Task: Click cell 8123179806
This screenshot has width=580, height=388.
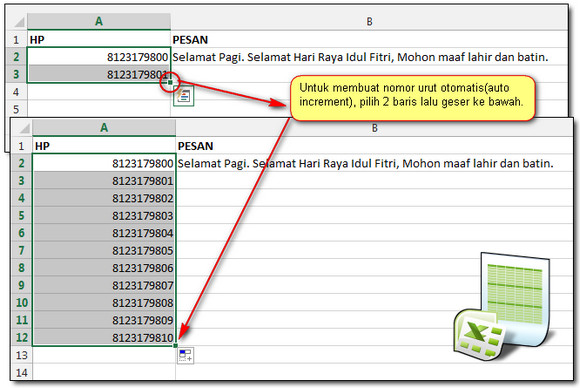Action: (x=104, y=268)
